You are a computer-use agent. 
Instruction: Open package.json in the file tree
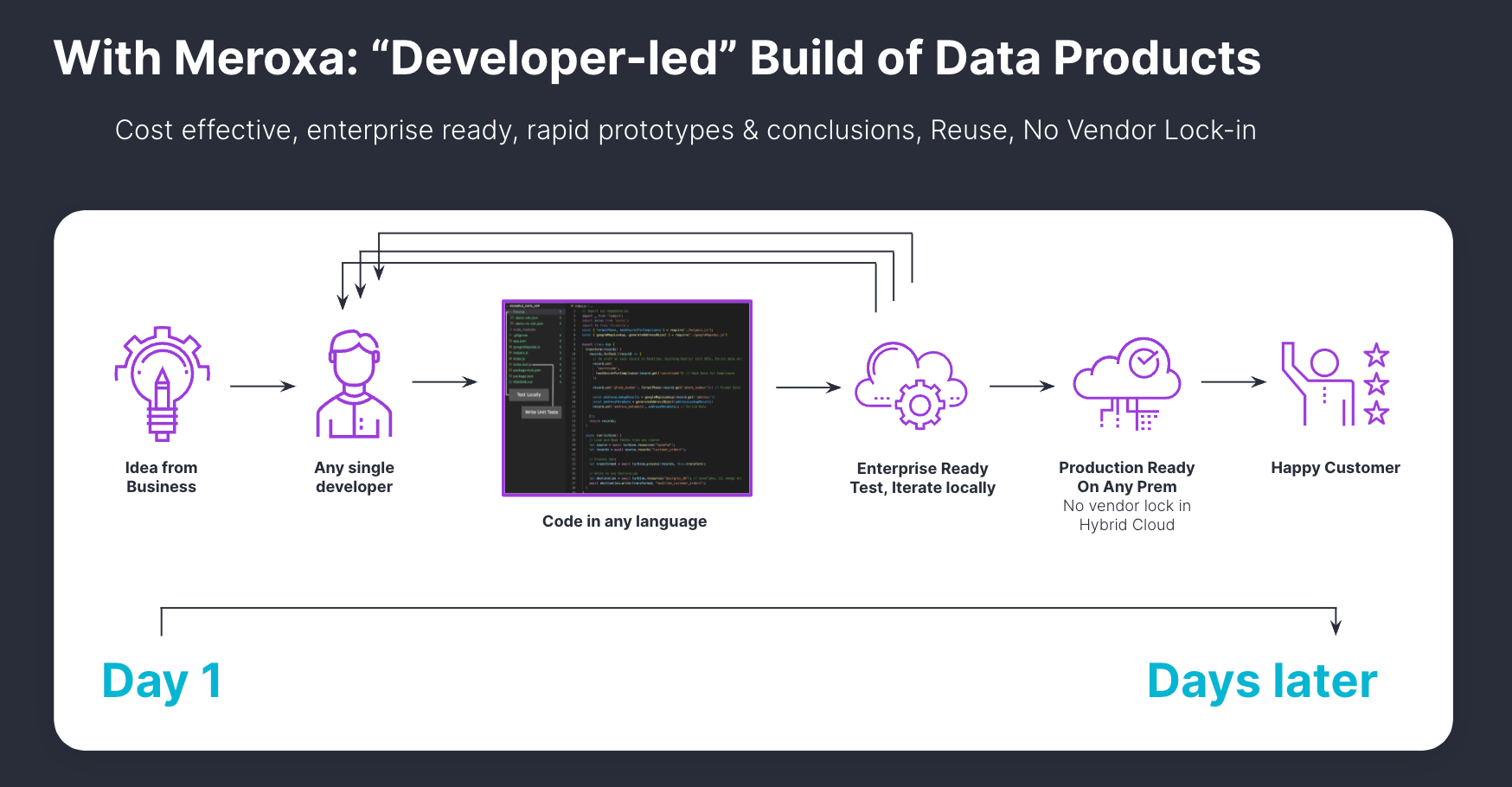[522, 376]
